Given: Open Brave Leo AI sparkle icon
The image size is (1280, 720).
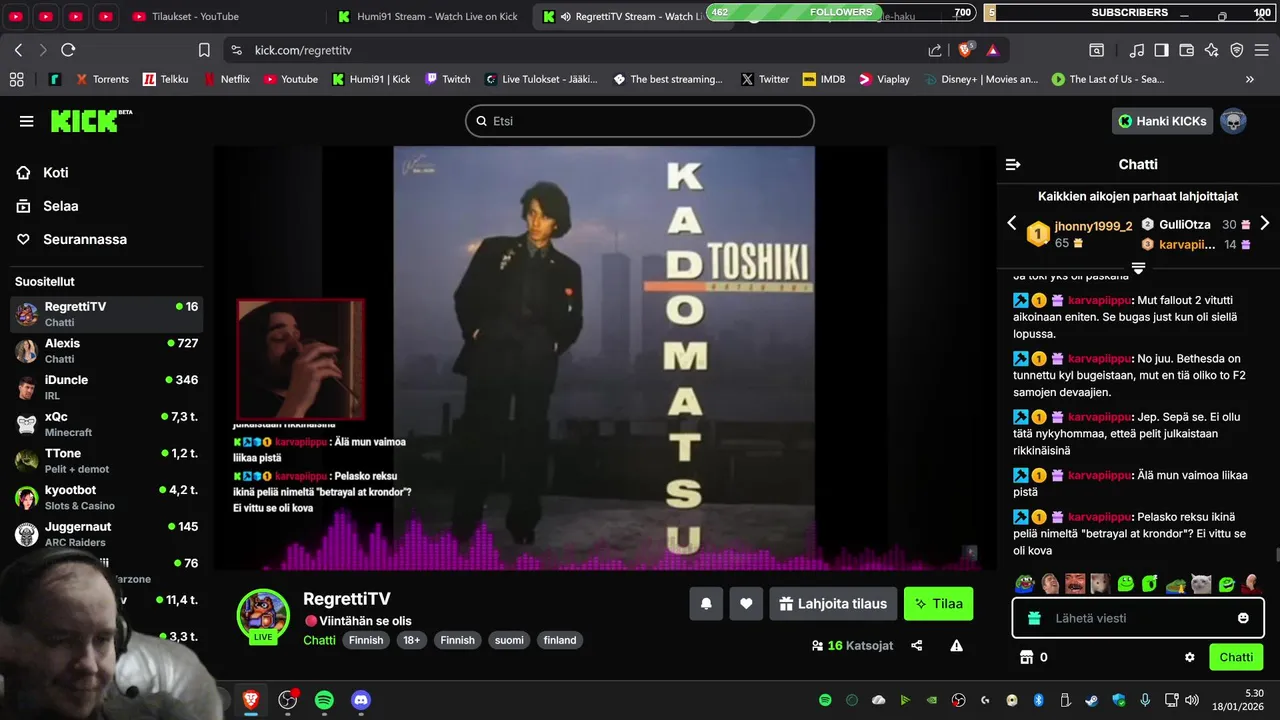Looking at the screenshot, I should coord(1211,50).
